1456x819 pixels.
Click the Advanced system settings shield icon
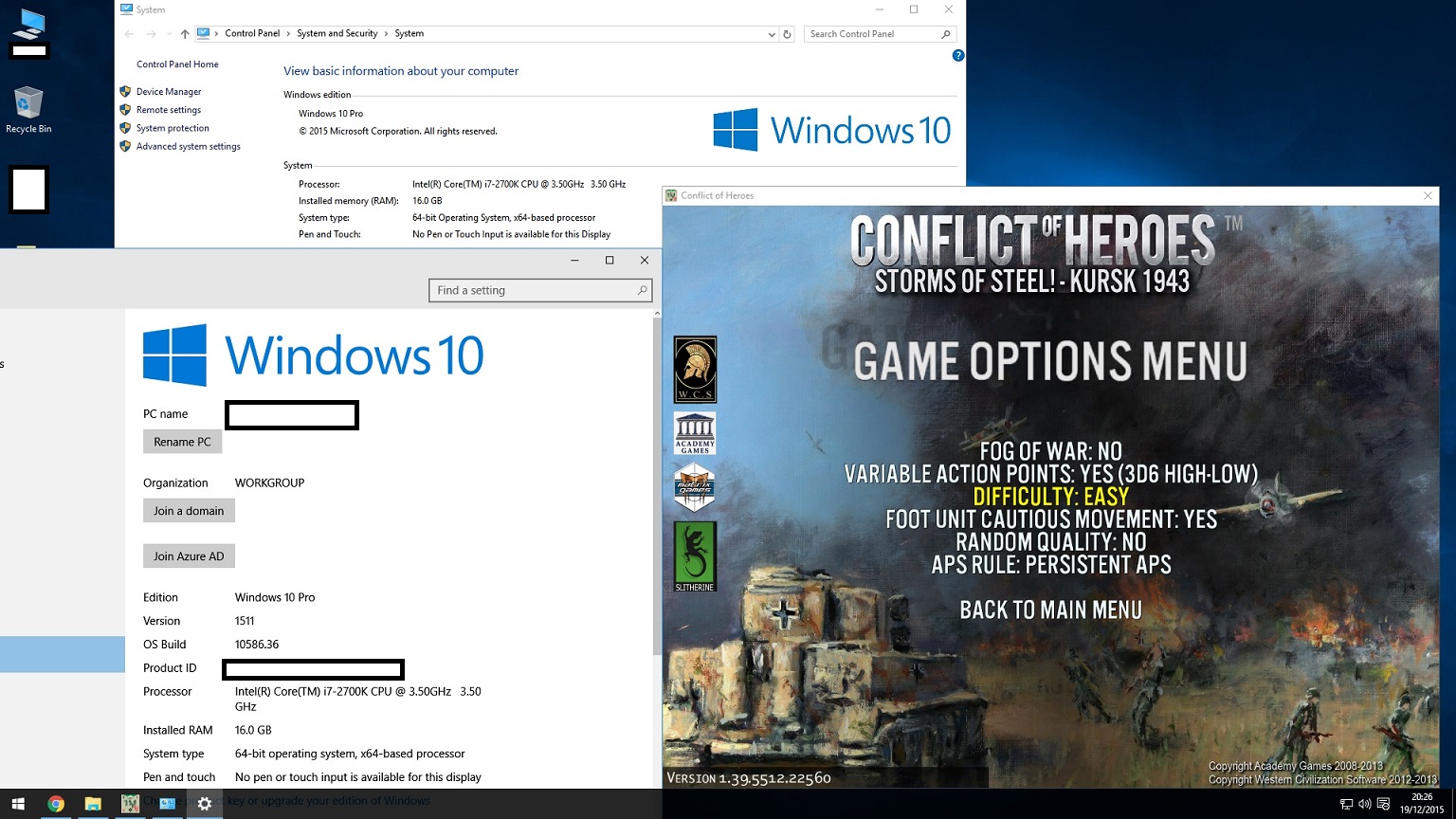click(x=125, y=146)
